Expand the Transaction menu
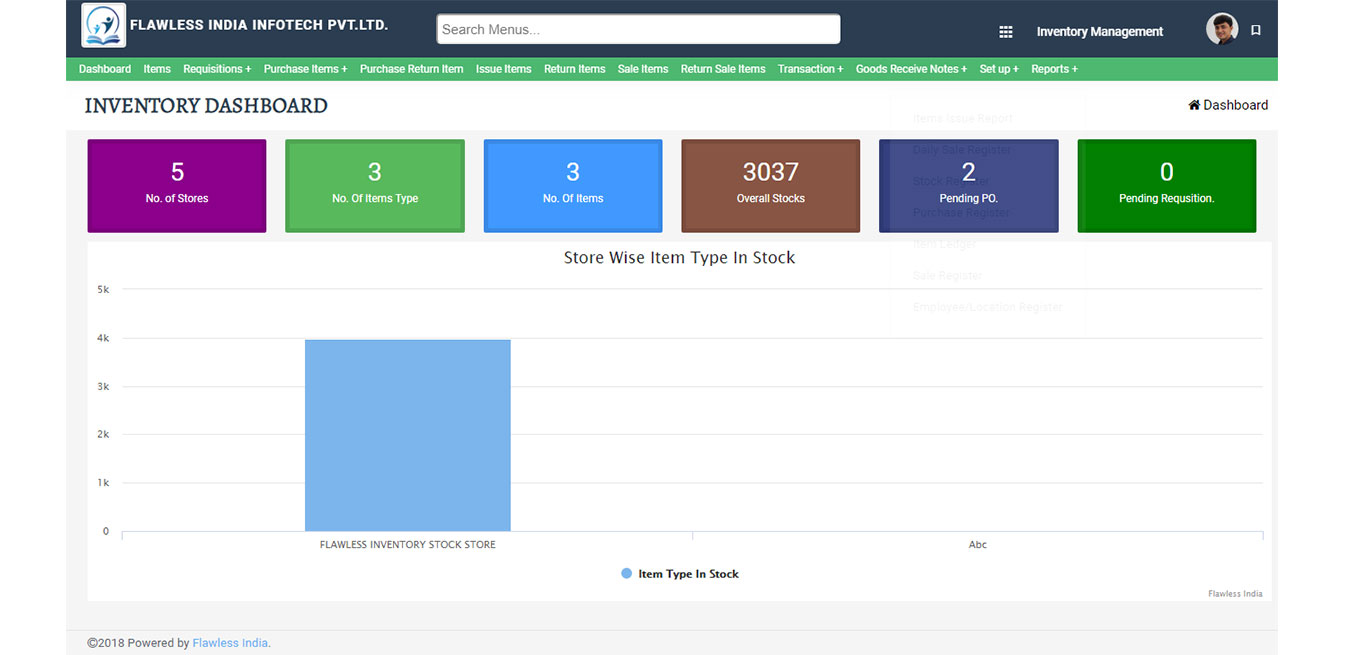Viewport: 1345px width, 655px height. [x=810, y=69]
